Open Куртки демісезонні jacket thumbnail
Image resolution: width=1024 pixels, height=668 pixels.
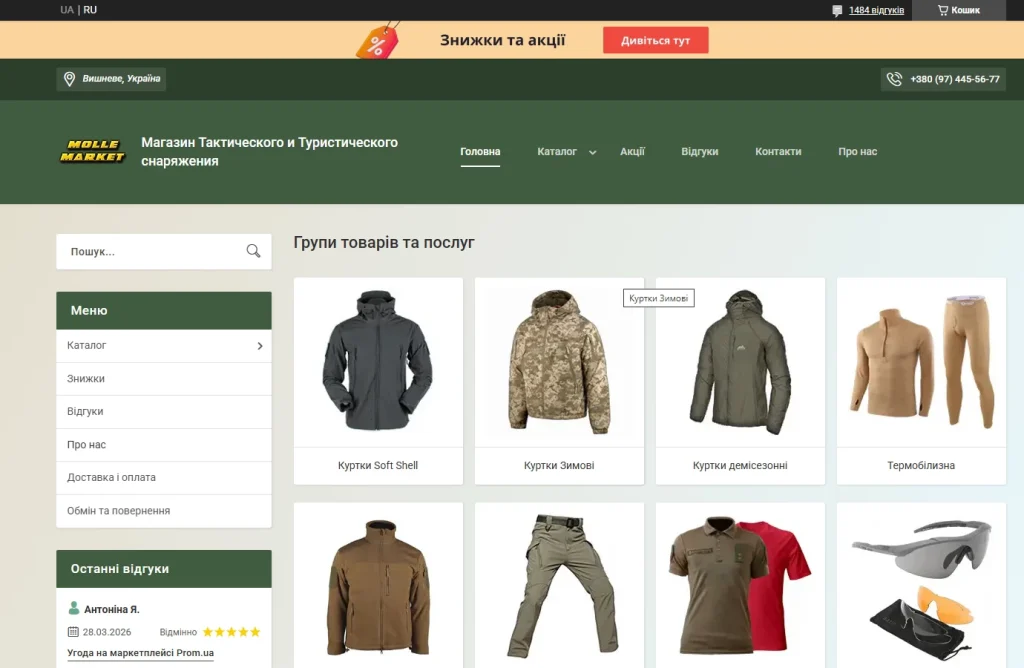pyautogui.click(x=740, y=361)
